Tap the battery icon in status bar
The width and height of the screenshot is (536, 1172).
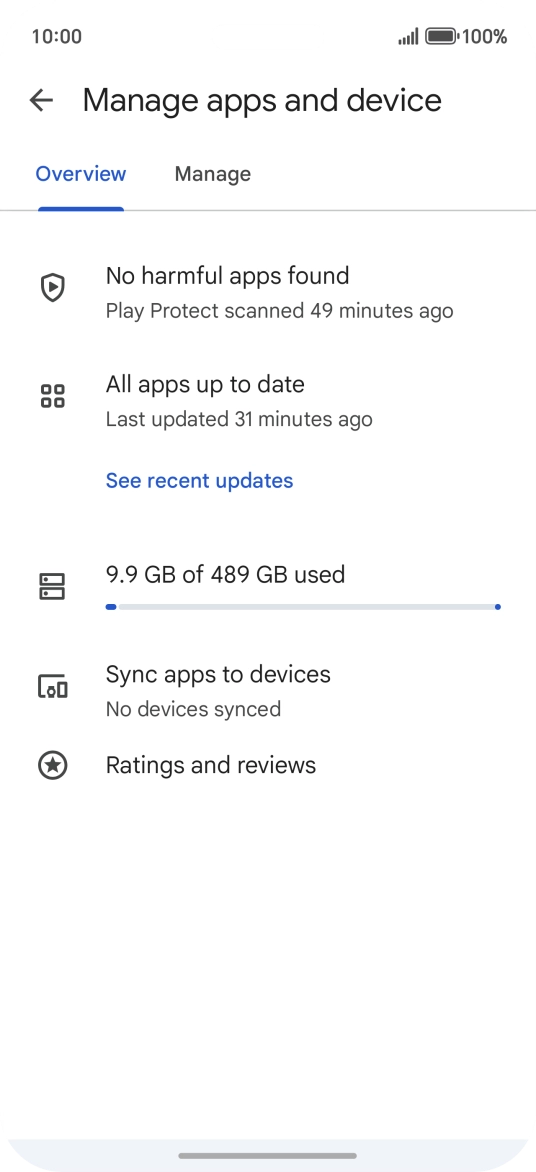click(x=441, y=36)
